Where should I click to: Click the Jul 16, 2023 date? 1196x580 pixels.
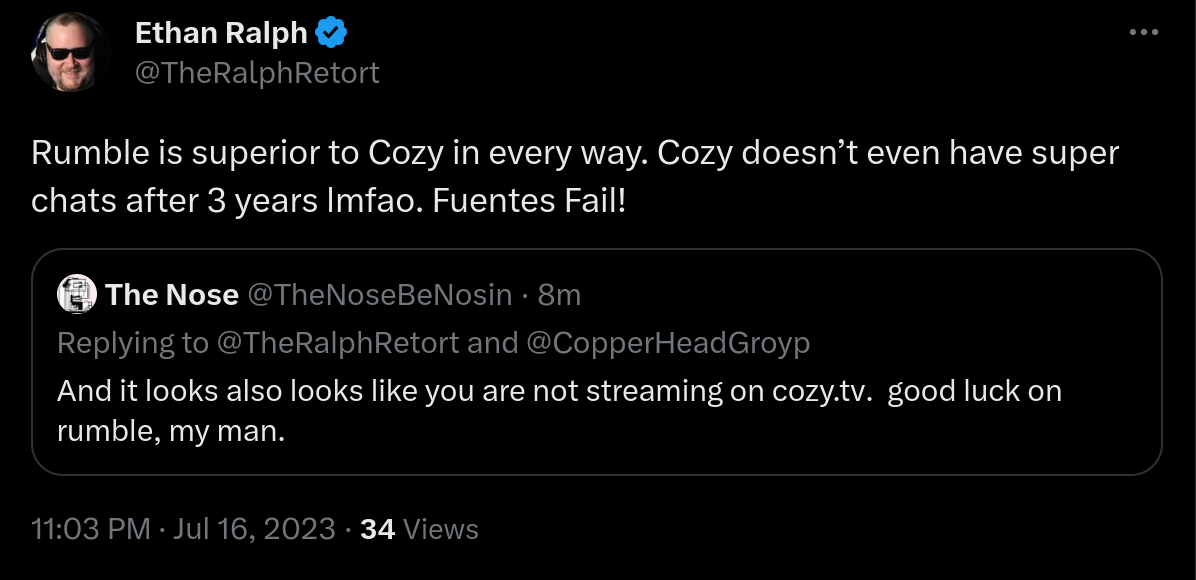pos(252,529)
